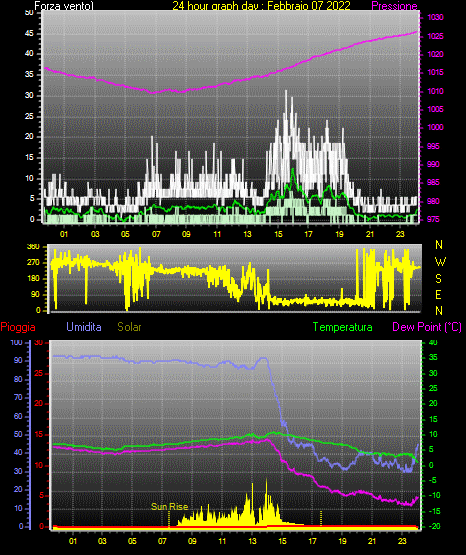Click the 1025 pressure scale value
The height and width of the screenshot is (555, 466).
[x=435, y=36]
